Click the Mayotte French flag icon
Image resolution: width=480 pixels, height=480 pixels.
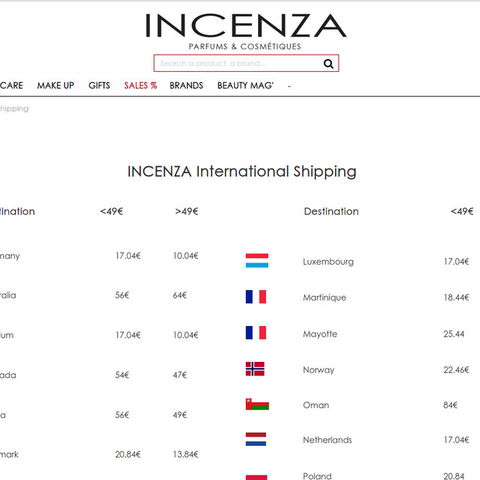256,333
